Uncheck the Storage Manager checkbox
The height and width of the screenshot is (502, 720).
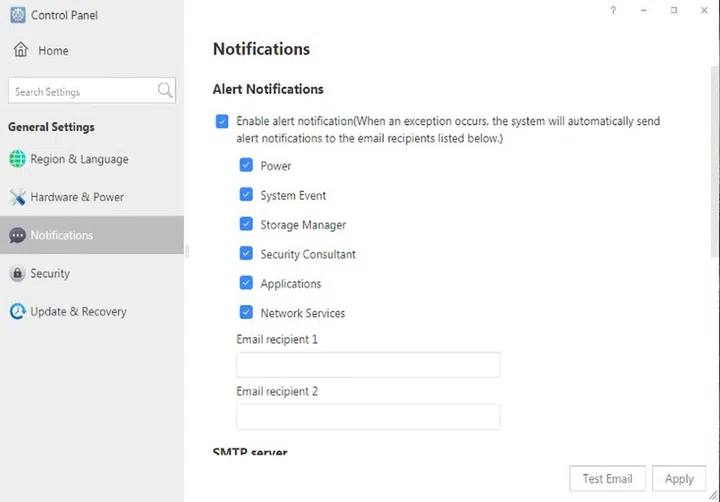246,224
